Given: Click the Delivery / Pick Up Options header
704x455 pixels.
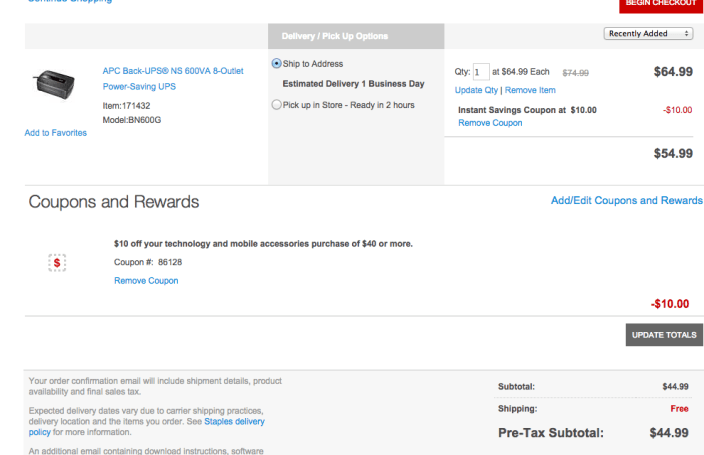Looking at the screenshot, I should click(x=334, y=37).
